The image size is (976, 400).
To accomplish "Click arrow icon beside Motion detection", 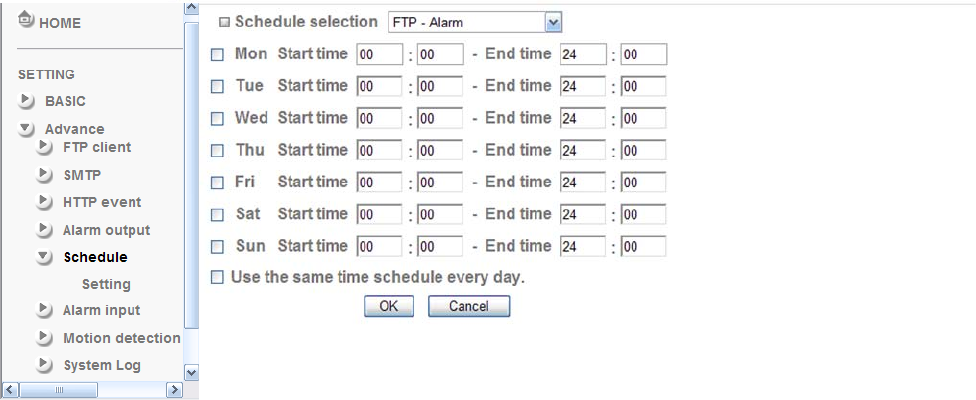I will pos(44,338).
